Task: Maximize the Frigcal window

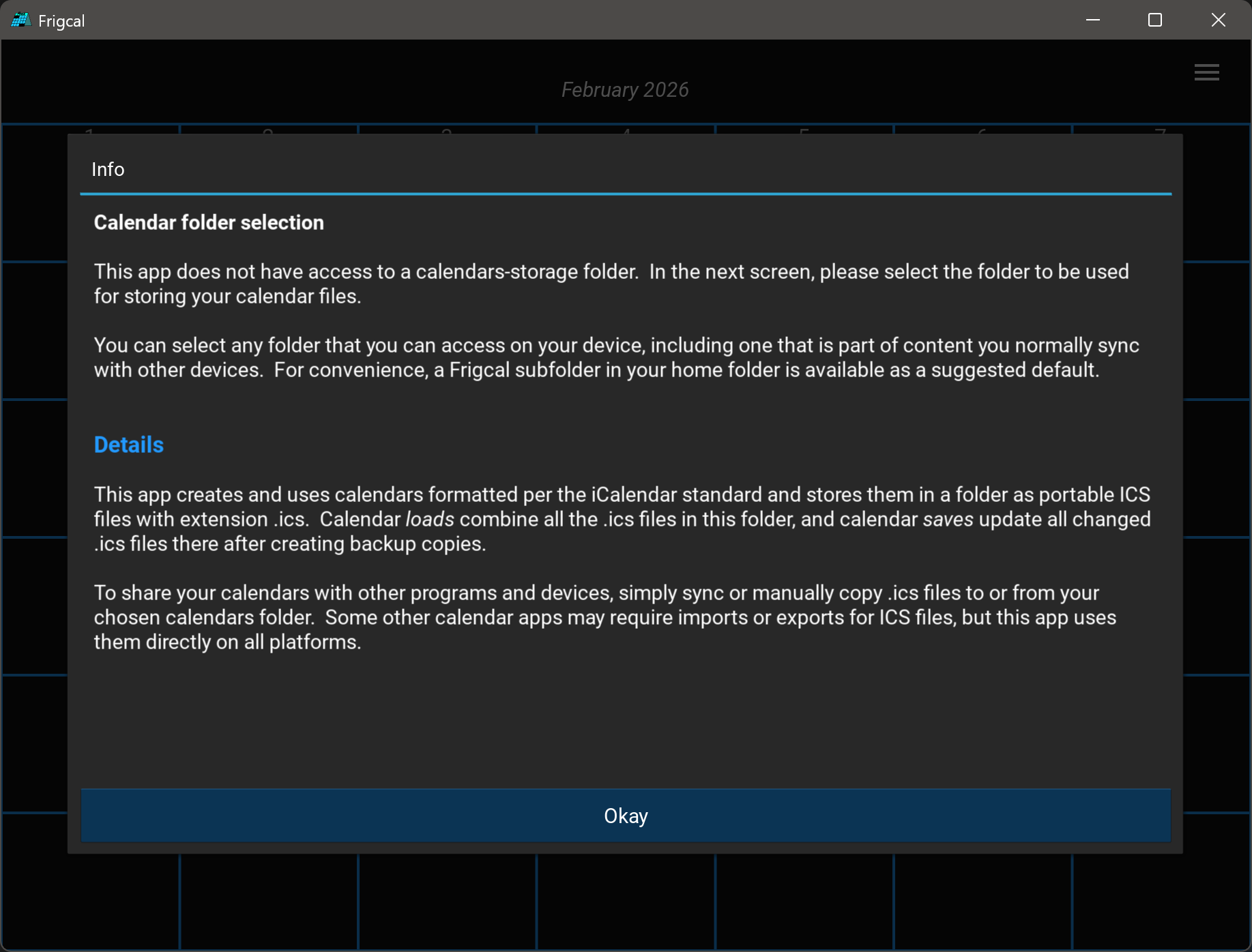Action: (x=1155, y=20)
